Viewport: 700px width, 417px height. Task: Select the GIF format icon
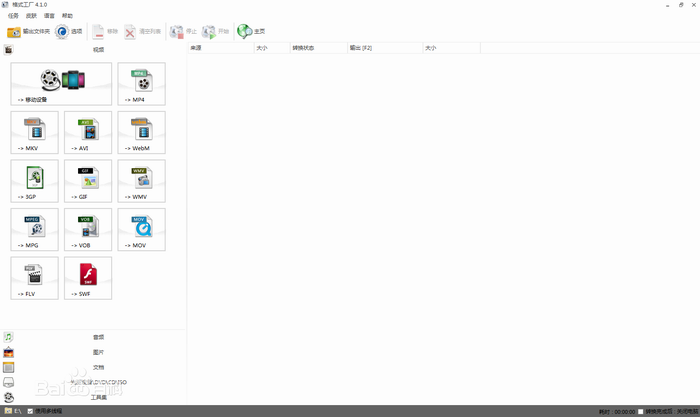(x=88, y=181)
